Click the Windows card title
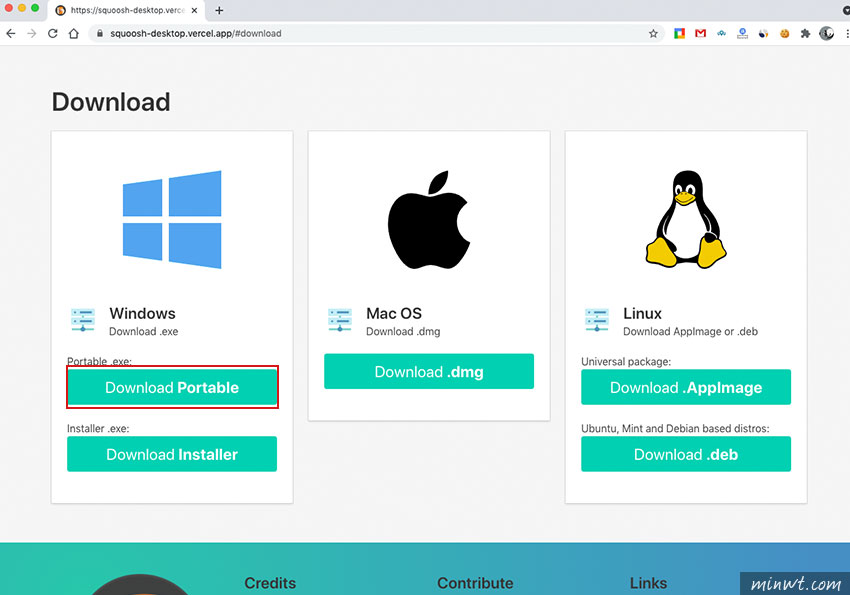 pos(143,313)
